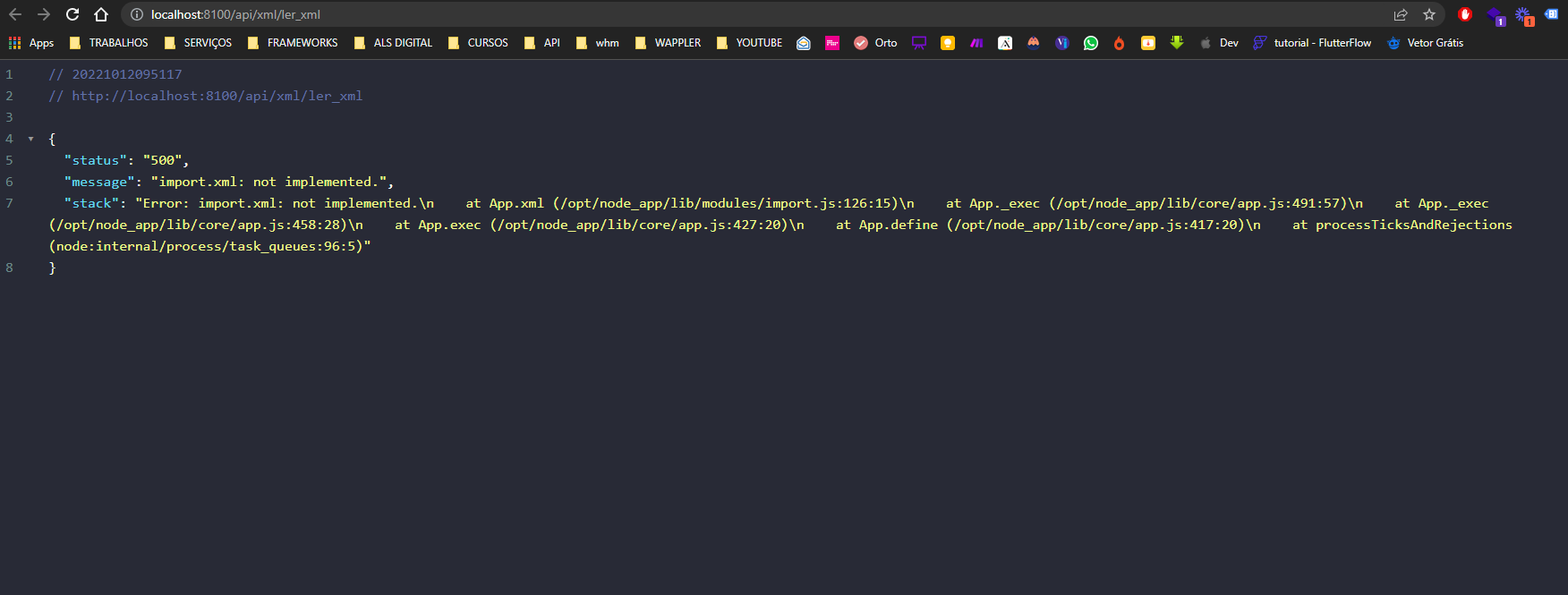Collapse the JSON root object arrow
Viewport: 1568px width, 595px height.
pyautogui.click(x=30, y=139)
